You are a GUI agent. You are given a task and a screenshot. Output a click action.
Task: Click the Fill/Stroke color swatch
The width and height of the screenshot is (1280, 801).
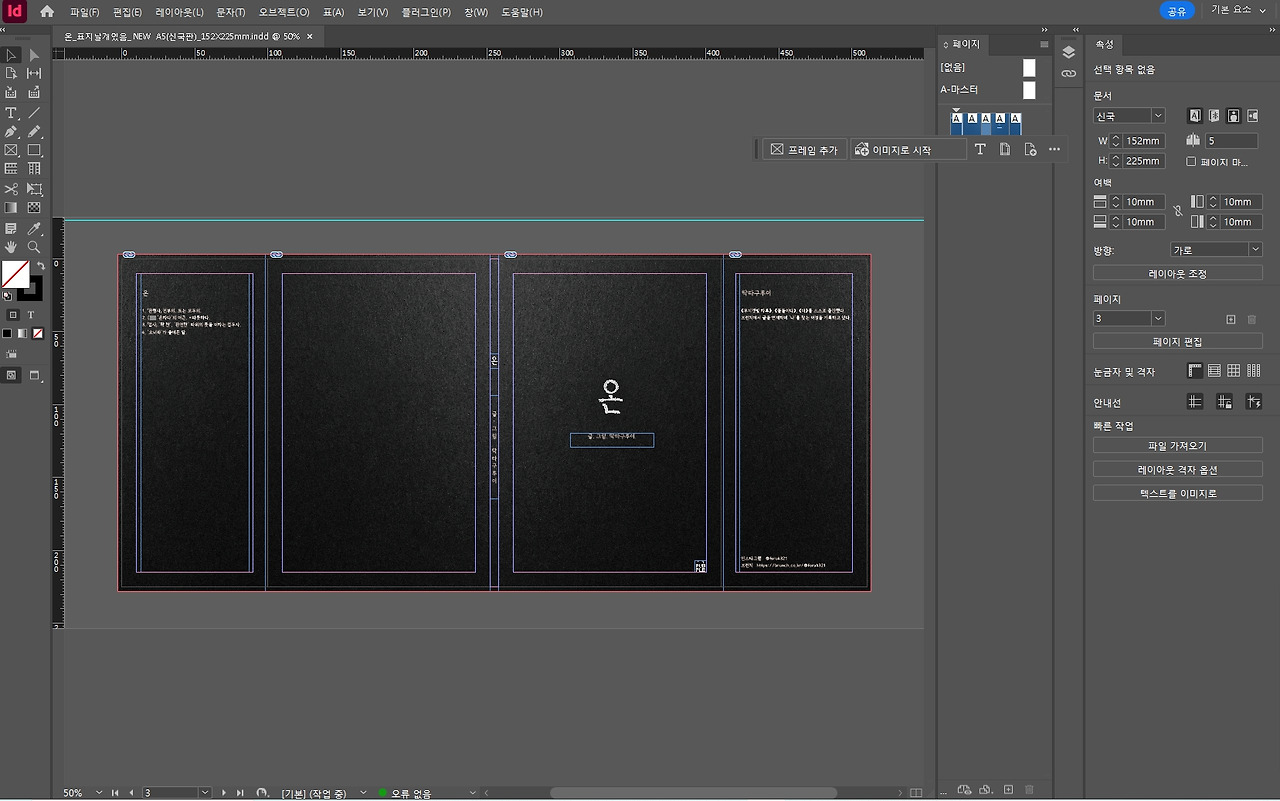(15, 274)
